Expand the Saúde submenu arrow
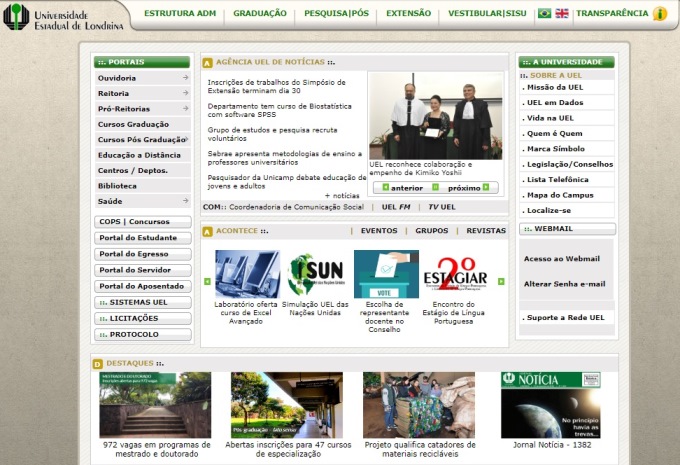The height and width of the screenshot is (465, 680). pyautogui.click(x=186, y=201)
